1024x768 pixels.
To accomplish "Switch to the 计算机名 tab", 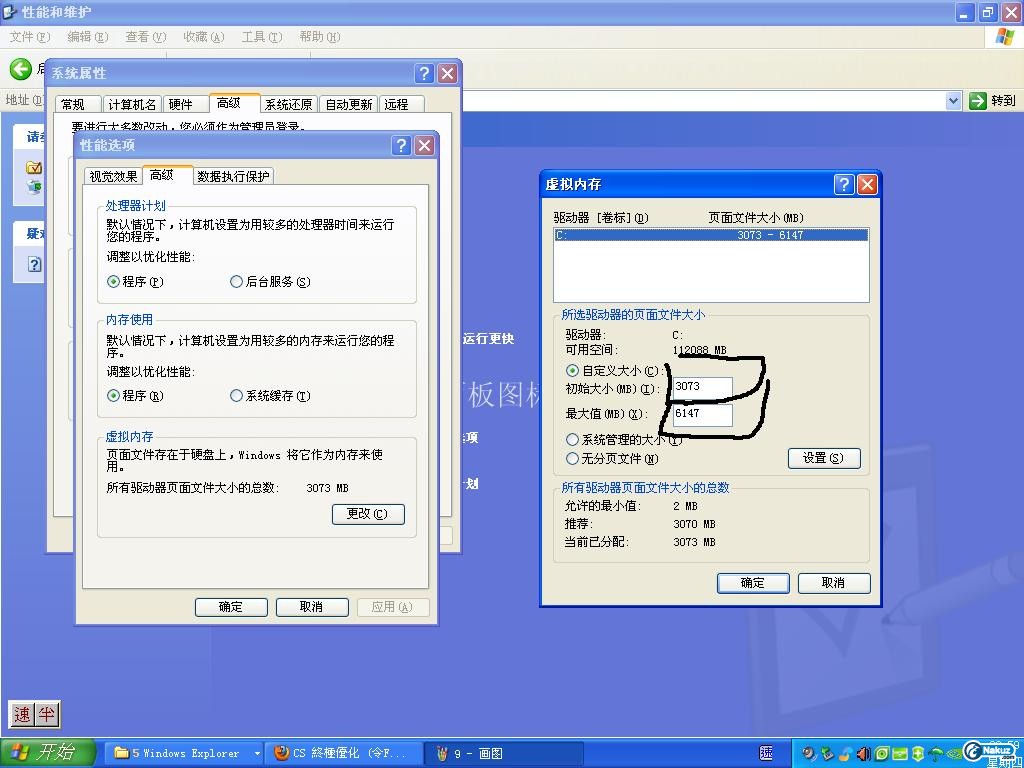I will [x=132, y=104].
